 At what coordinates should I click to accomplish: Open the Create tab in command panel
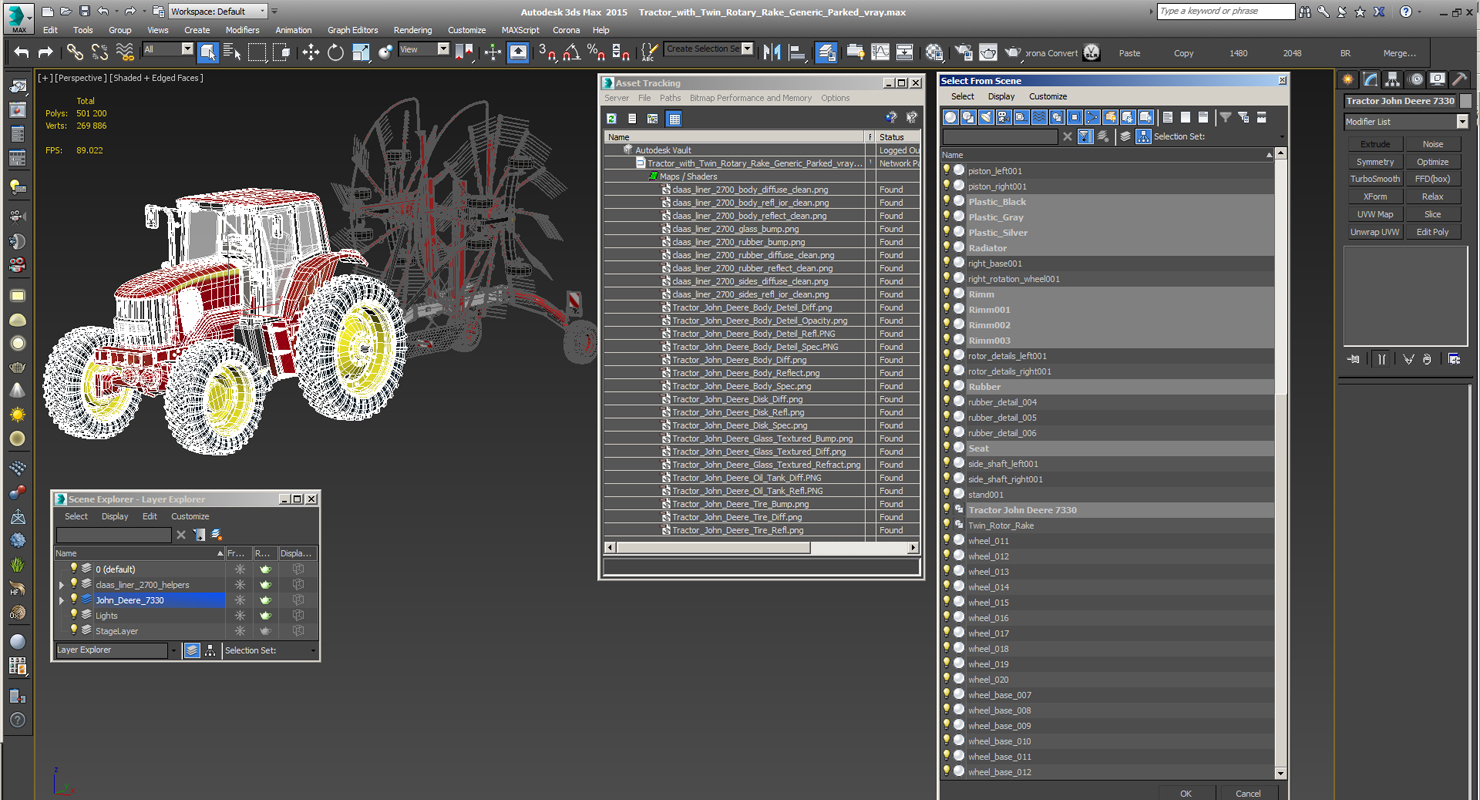pos(1348,79)
